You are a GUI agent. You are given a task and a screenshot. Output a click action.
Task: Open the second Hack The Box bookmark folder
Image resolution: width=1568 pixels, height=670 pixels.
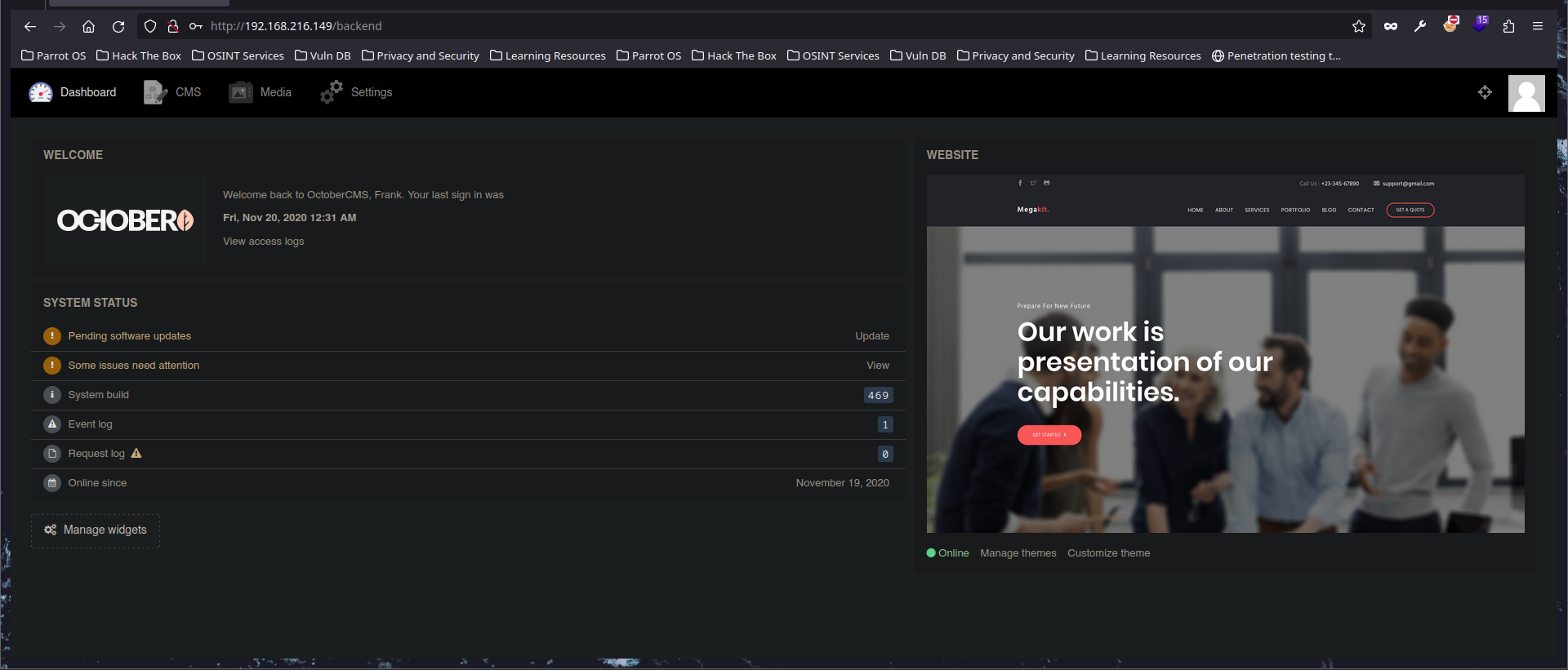tap(734, 55)
